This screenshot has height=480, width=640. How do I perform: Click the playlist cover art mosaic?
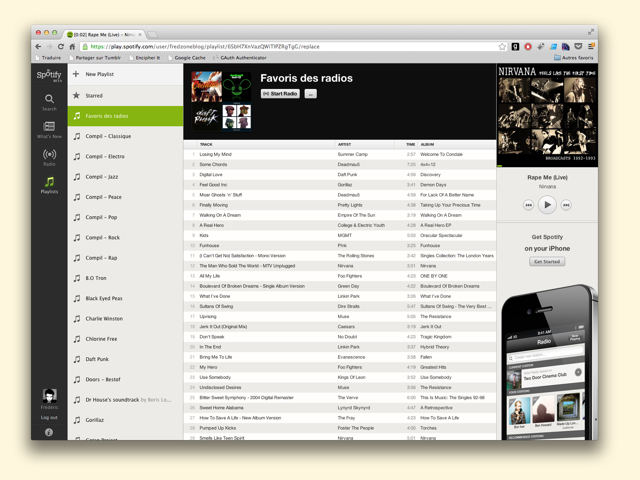point(221,102)
